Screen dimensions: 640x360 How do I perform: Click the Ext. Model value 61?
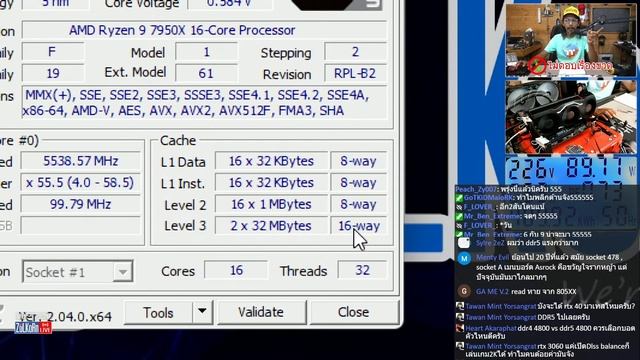pos(206,73)
